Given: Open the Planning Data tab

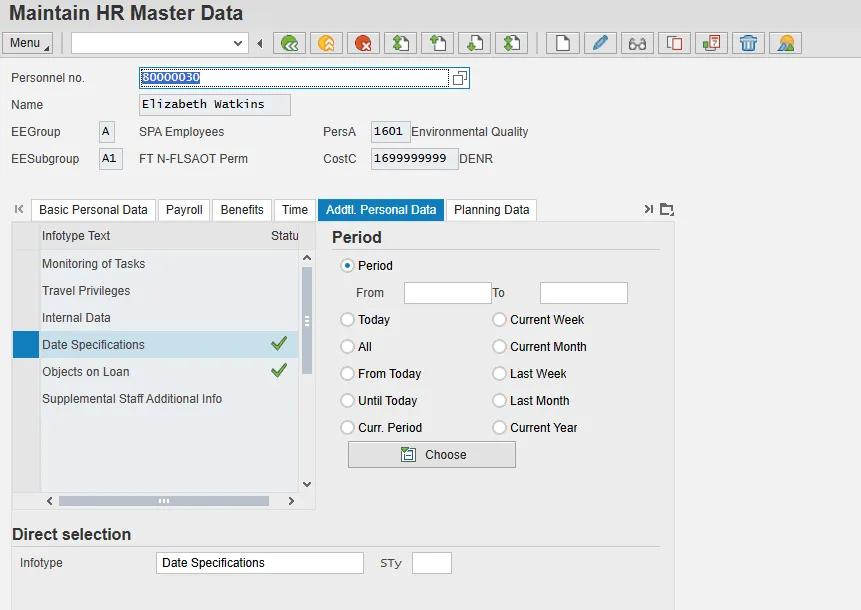Looking at the screenshot, I should 491,210.
